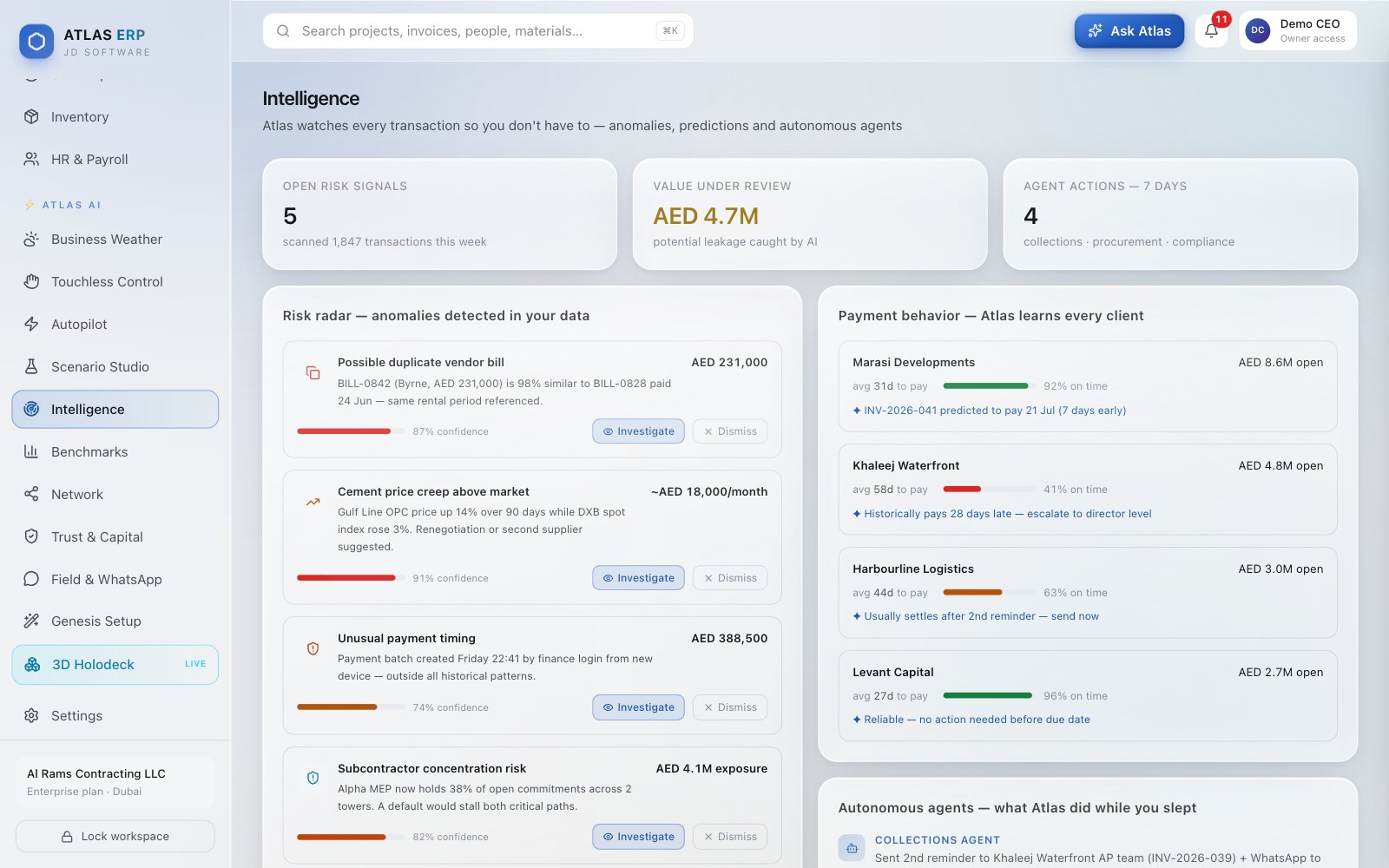This screenshot has width=1389, height=868.
Task: Open Inventory from the sidebar
Action: (x=115, y=117)
